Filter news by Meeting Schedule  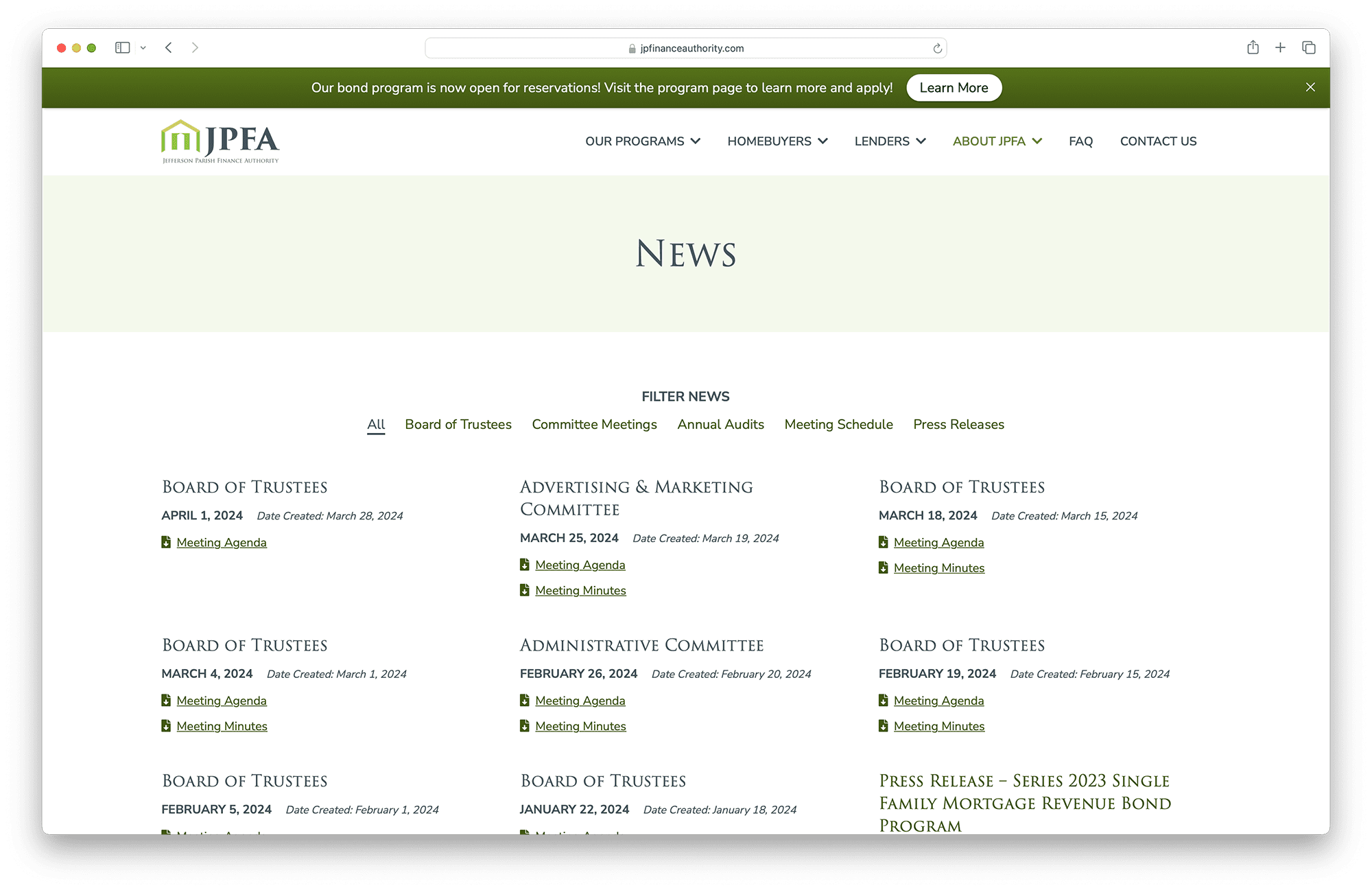click(x=838, y=425)
